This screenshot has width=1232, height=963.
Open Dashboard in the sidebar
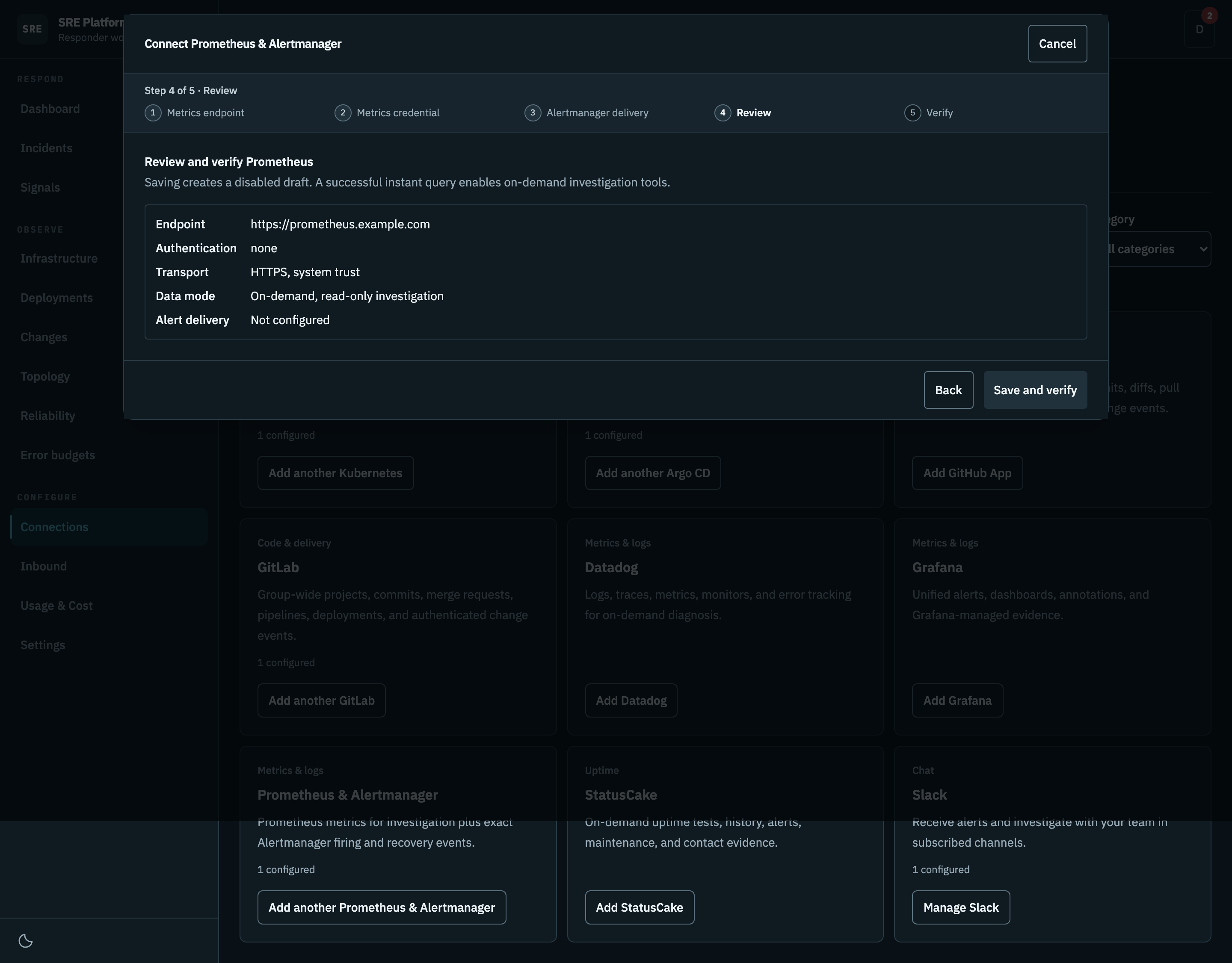[x=109, y=109]
